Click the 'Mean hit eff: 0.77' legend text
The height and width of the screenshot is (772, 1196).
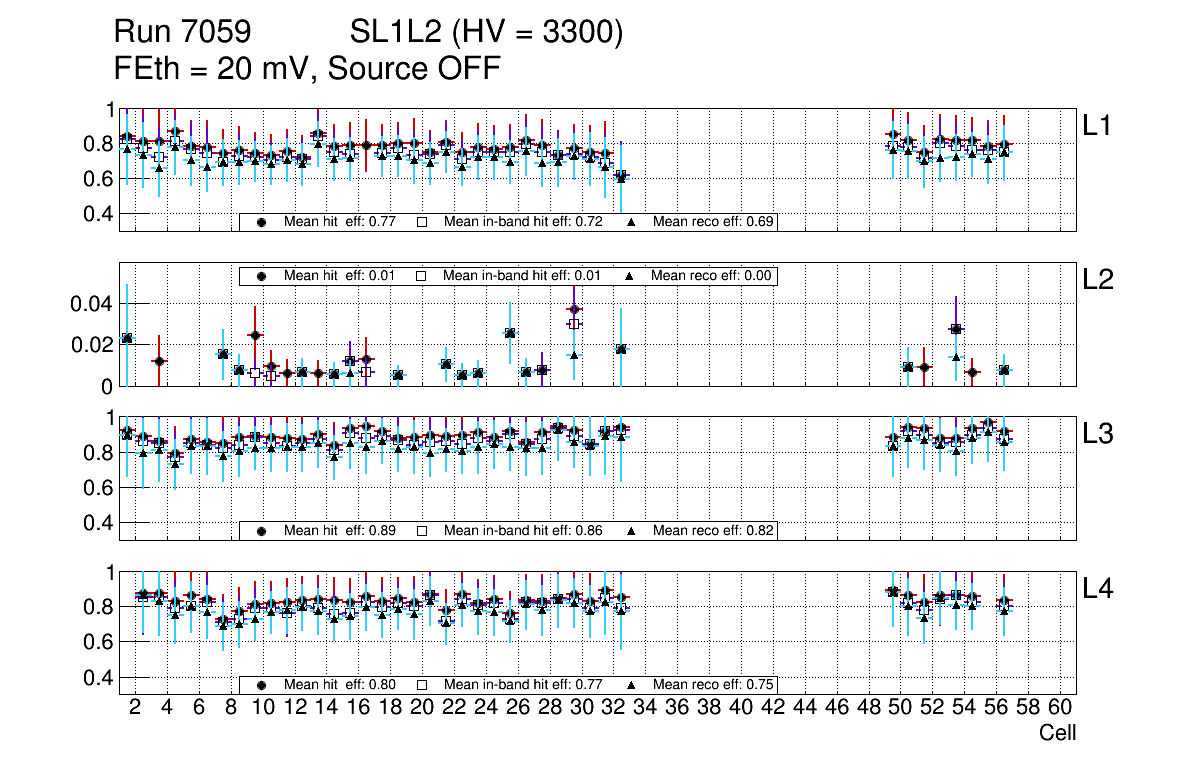pyautogui.click(x=340, y=222)
